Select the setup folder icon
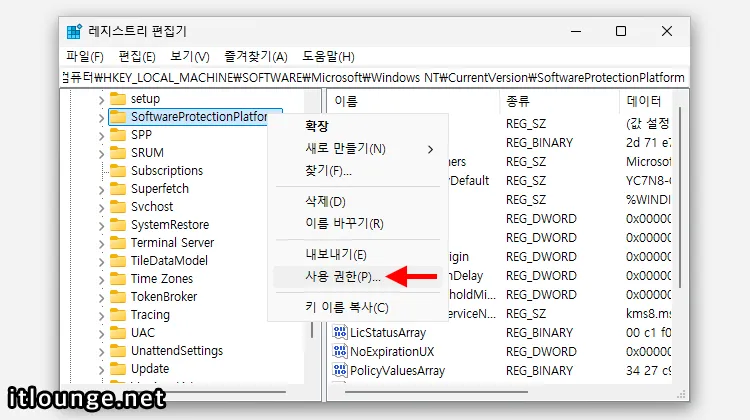 (x=118, y=99)
